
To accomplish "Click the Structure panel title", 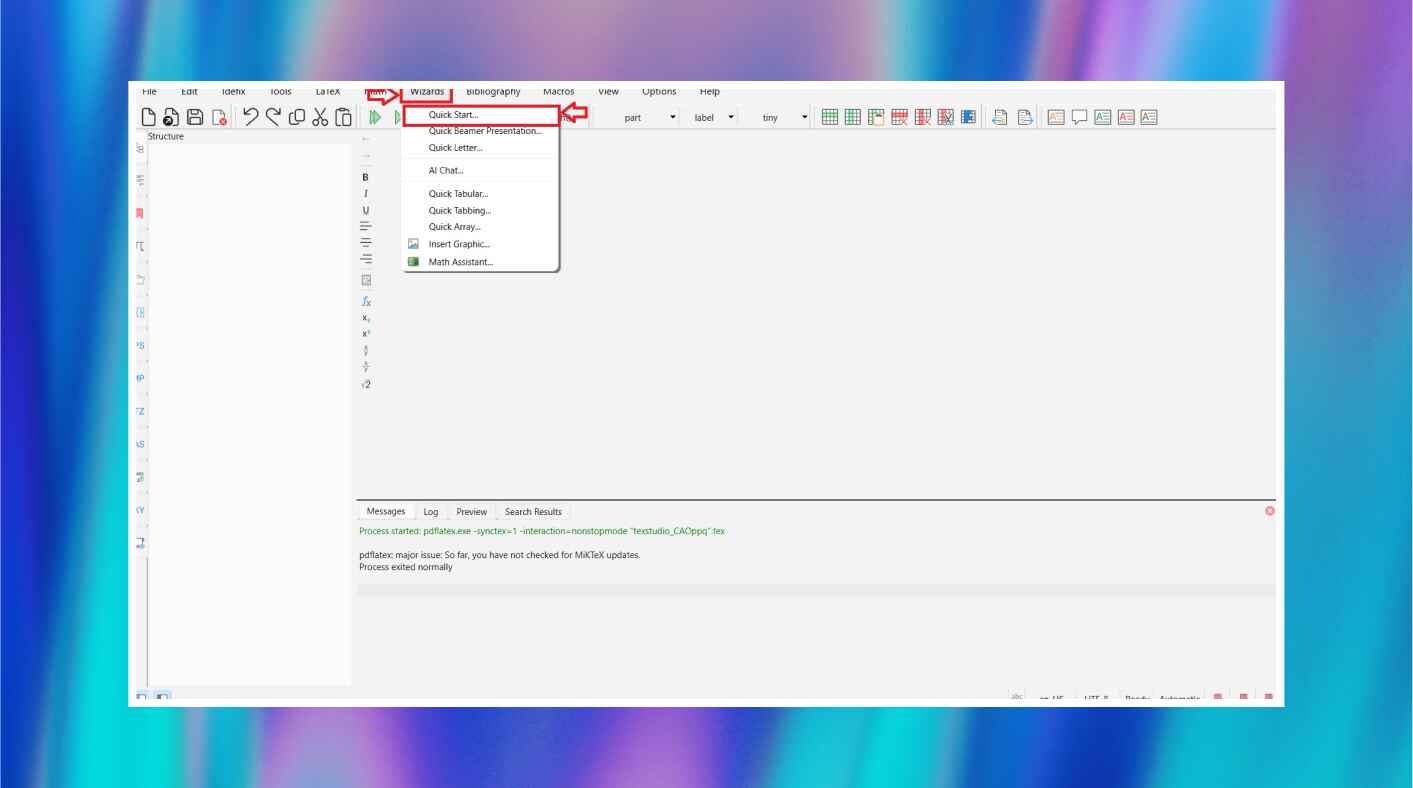I will tap(166, 136).
